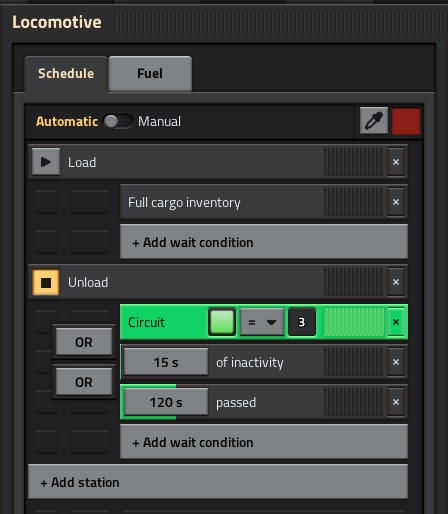Open the equals comparator dropdown
The width and height of the screenshot is (448, 514).
tap(262, 322)
